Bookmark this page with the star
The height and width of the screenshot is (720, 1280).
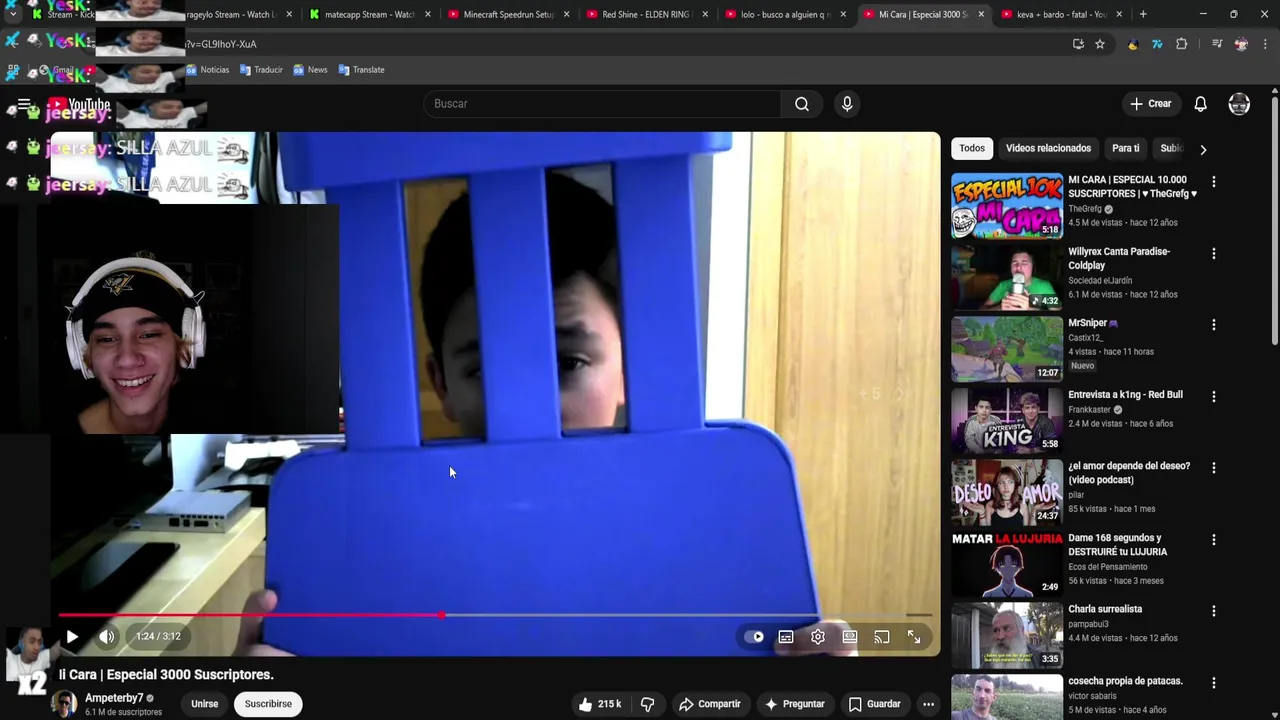pos(1100,44)
